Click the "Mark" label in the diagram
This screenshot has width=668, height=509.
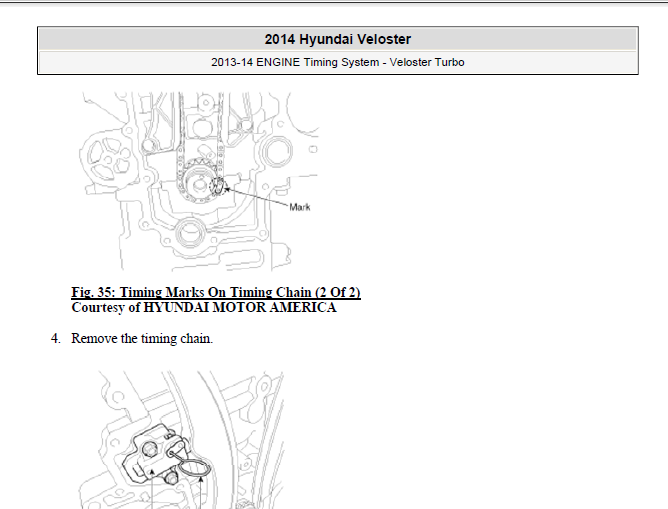(x=300, y=207)
